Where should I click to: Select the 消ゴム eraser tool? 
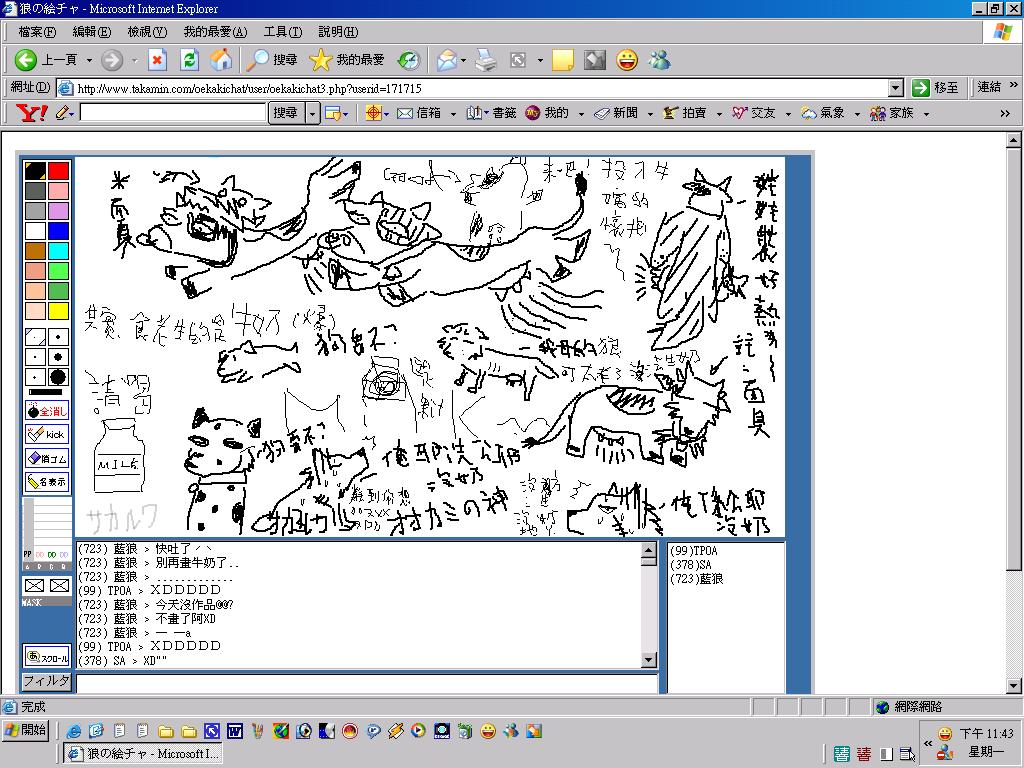(x=47, y=458)
